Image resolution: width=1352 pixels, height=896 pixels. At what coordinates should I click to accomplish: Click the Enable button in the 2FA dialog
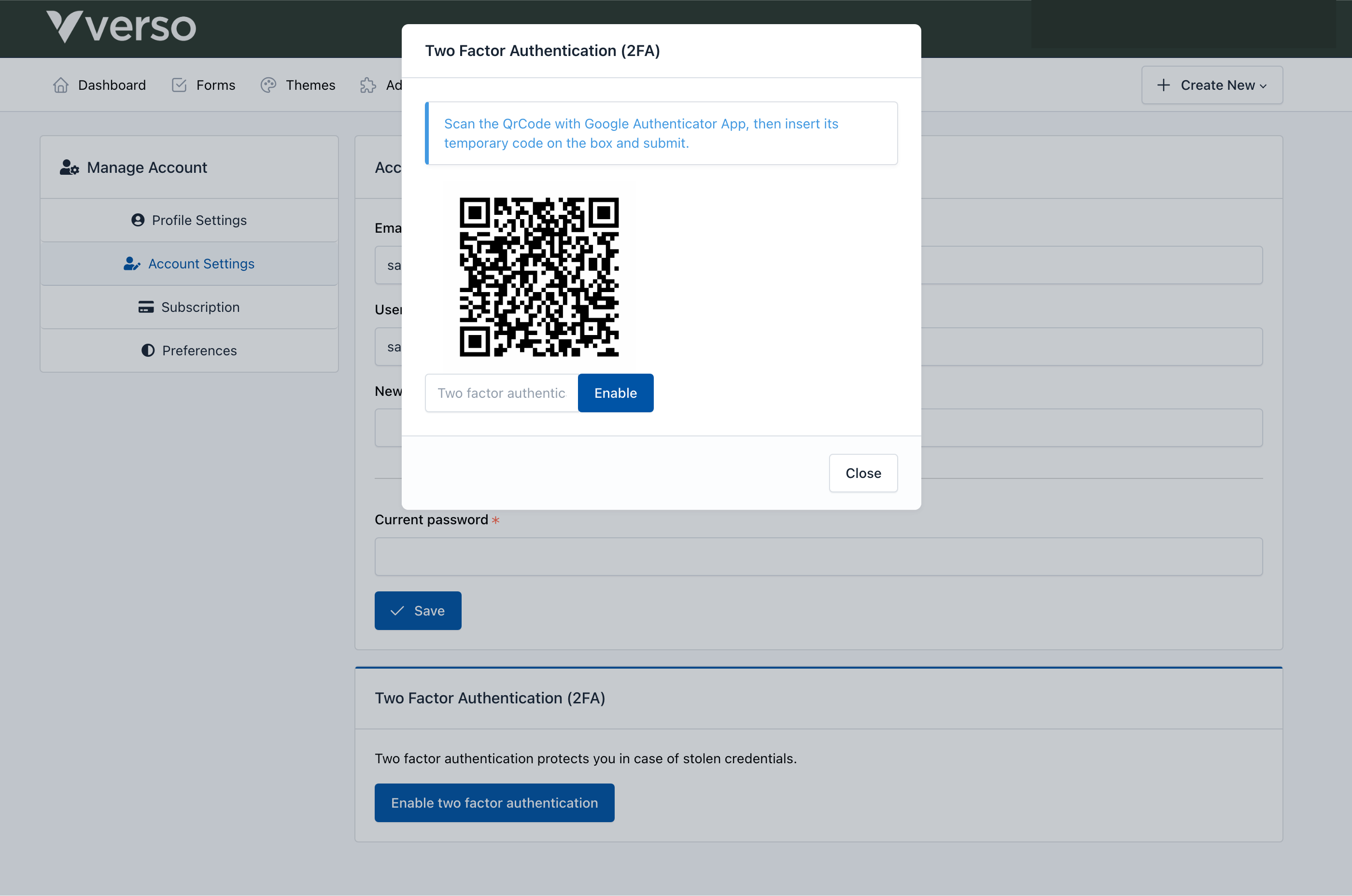click(x=616, y=392)
